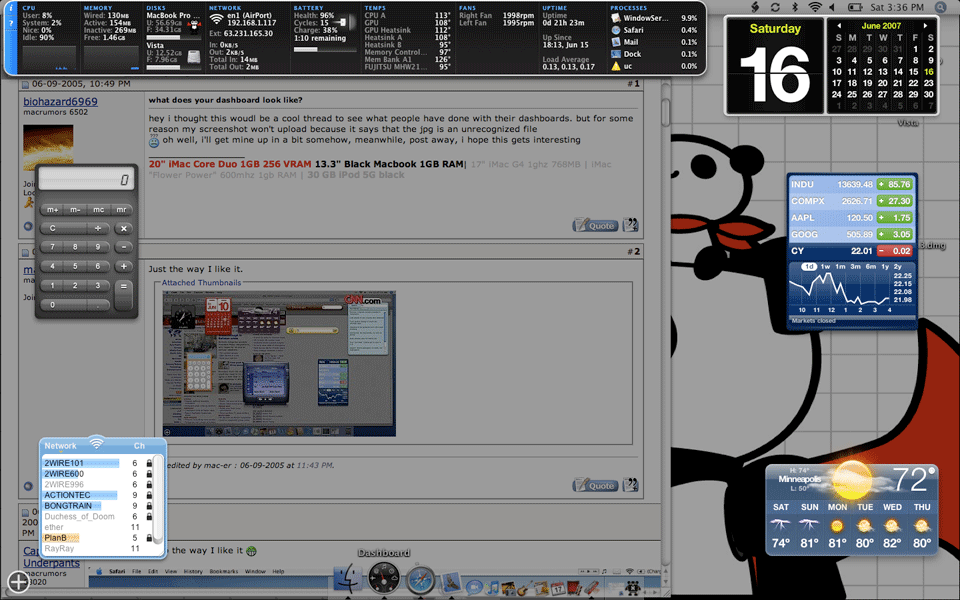
Task: Click the Calculator equals key
Action: [123, 294]
